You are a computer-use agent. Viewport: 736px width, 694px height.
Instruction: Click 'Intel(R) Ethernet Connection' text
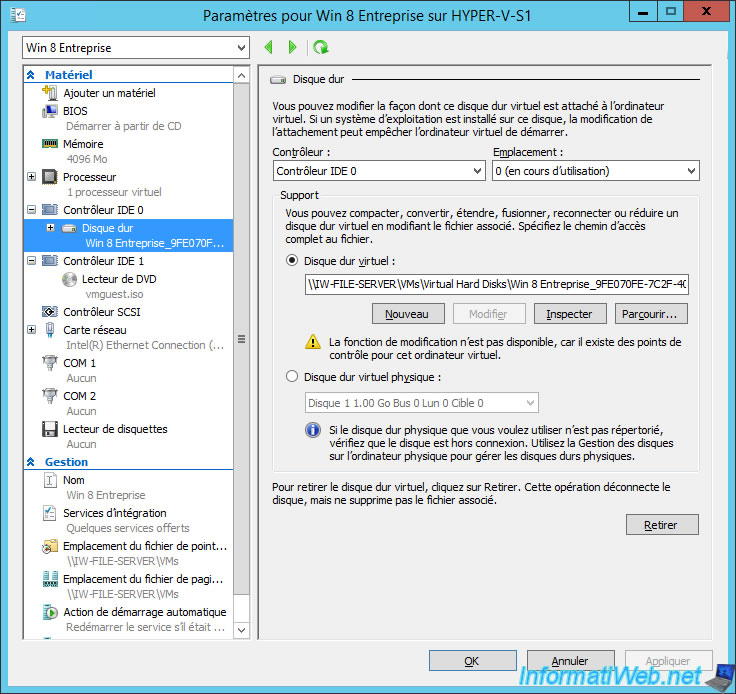click(x=145, y=345)
